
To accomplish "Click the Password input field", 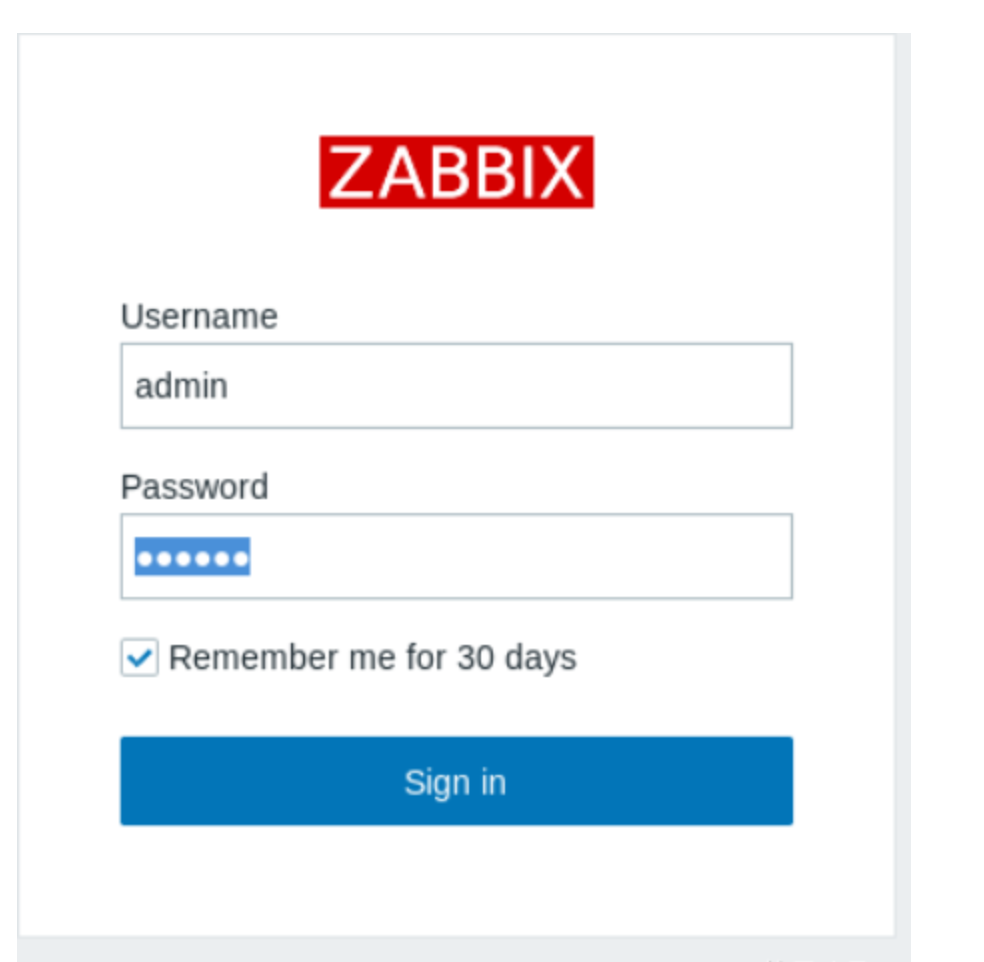I will click(x=456, y=556).
